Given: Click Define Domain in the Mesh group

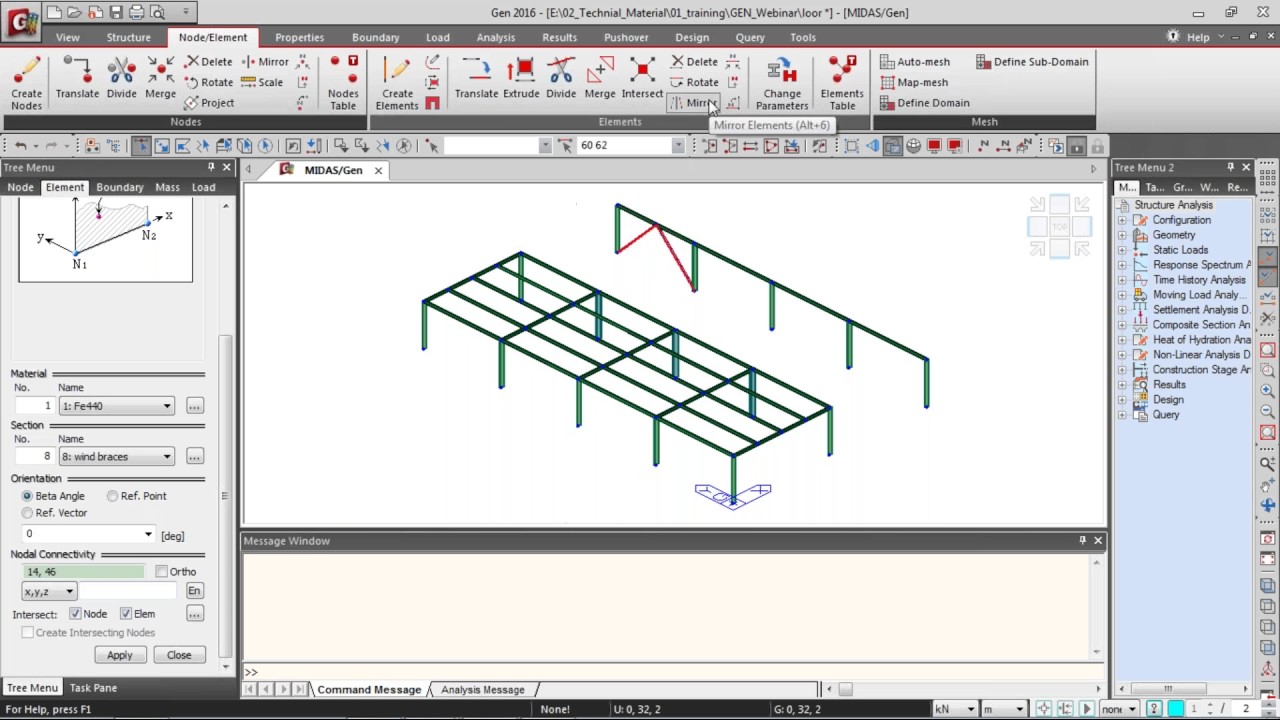Looking at the screenshot, I should tap(924, 103).
